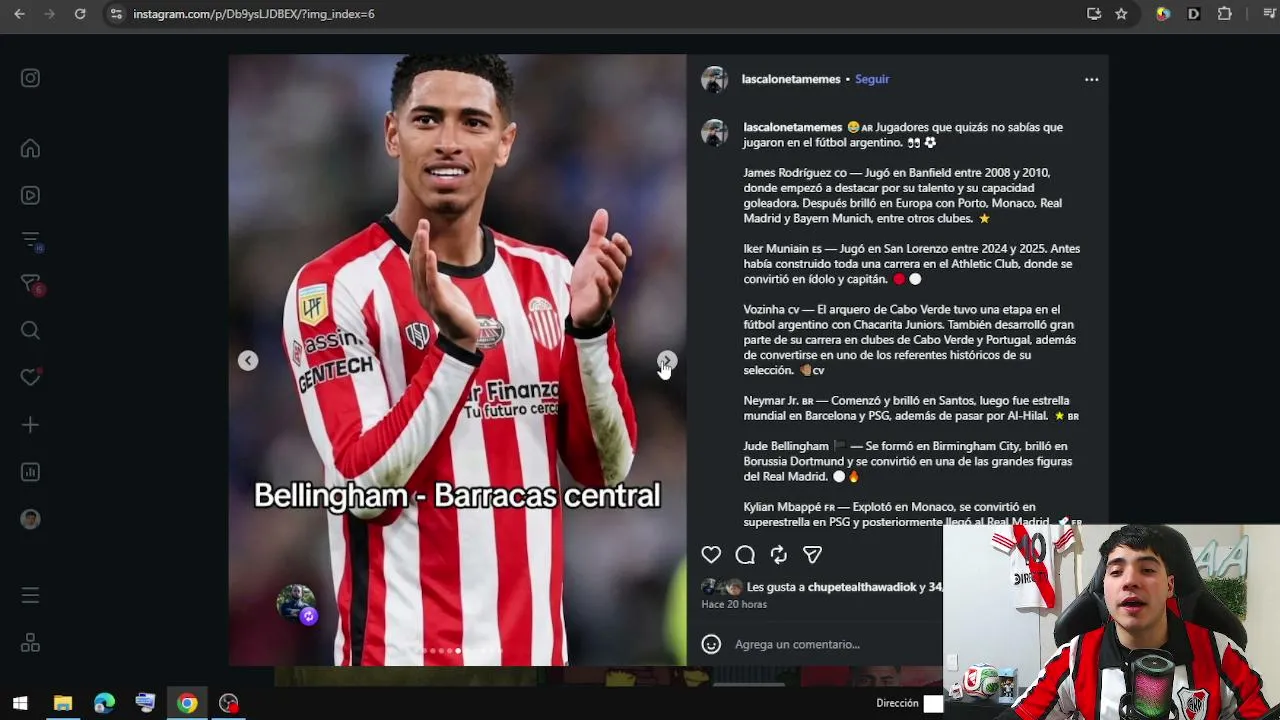Reload the Instagram page
The width and height of the screenshot is (1280, 720).
pyautogui.click(x=80, y=14)
